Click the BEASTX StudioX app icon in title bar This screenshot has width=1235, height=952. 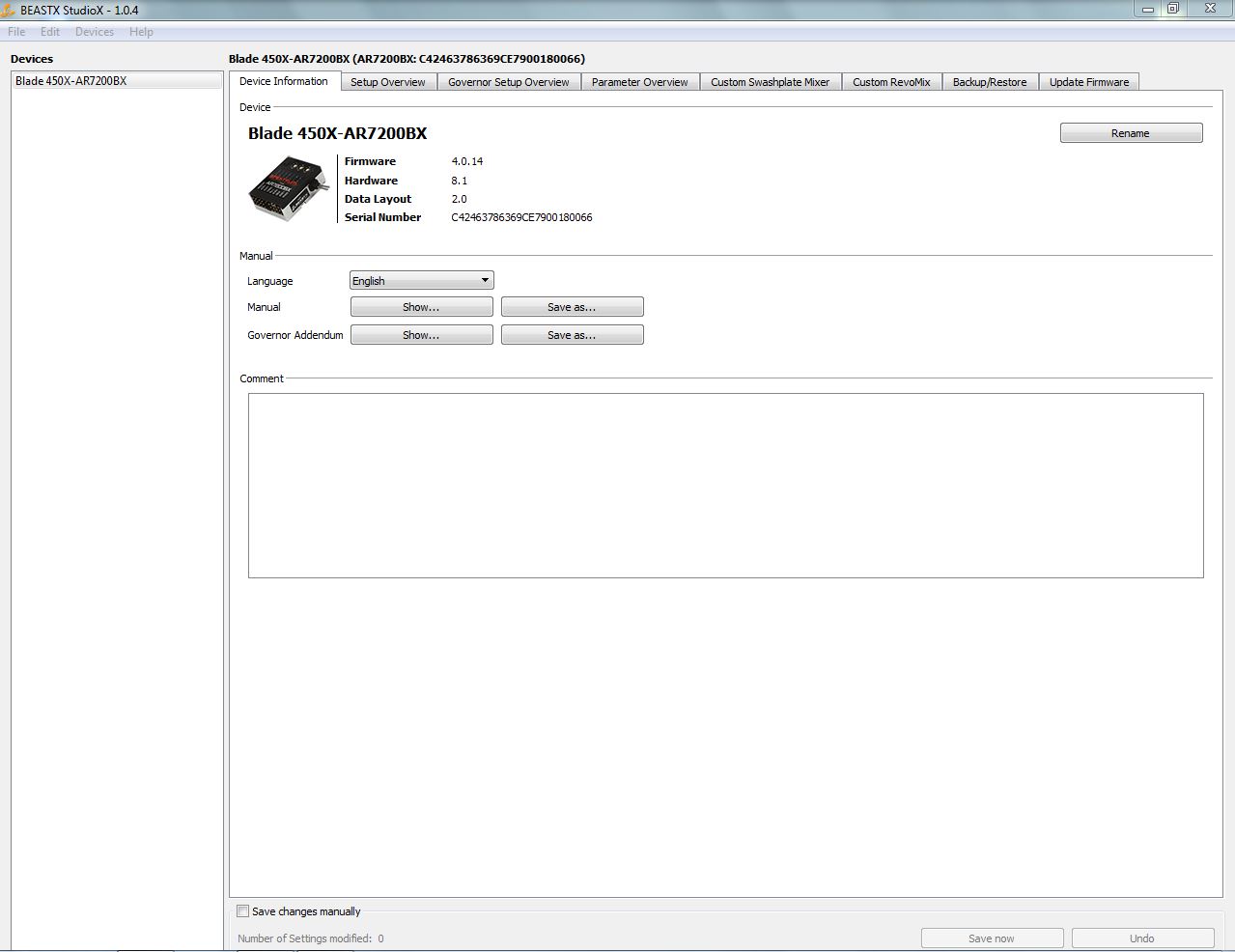[x=8, y=10]
